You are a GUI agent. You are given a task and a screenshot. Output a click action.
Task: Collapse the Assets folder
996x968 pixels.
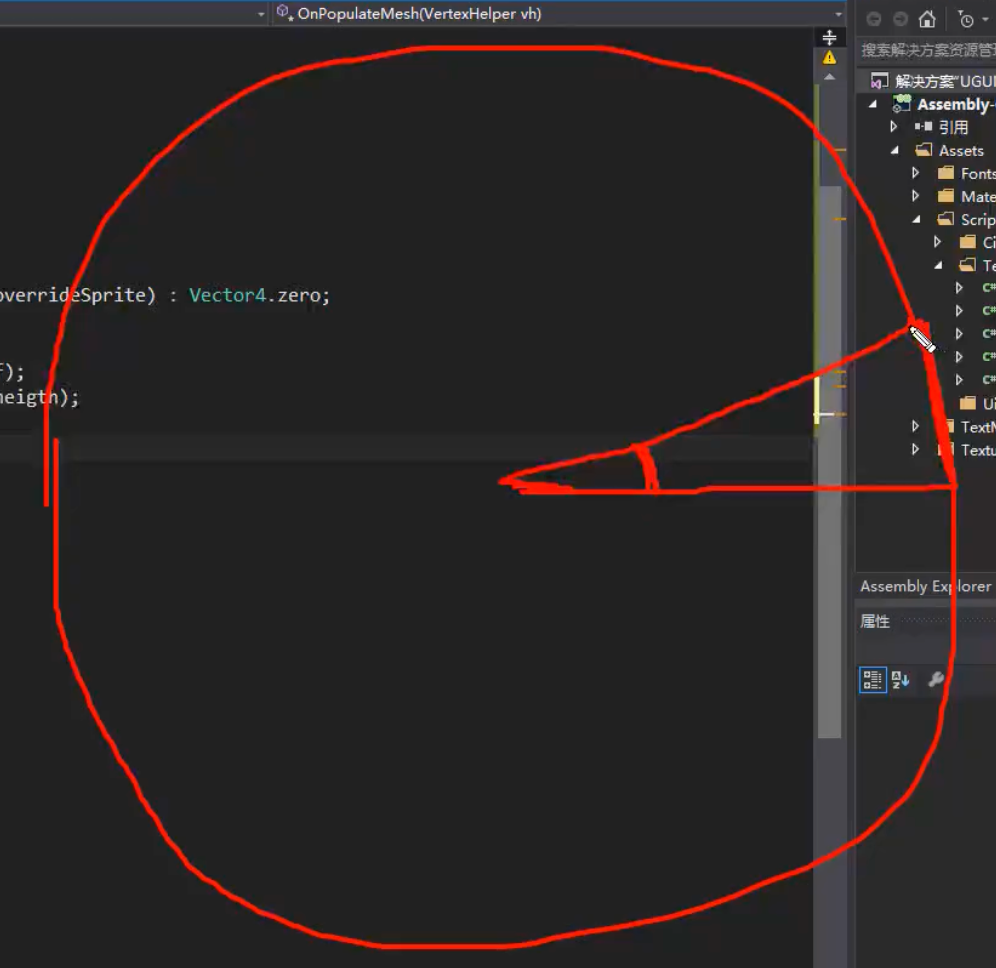click(x=894, y=151)
